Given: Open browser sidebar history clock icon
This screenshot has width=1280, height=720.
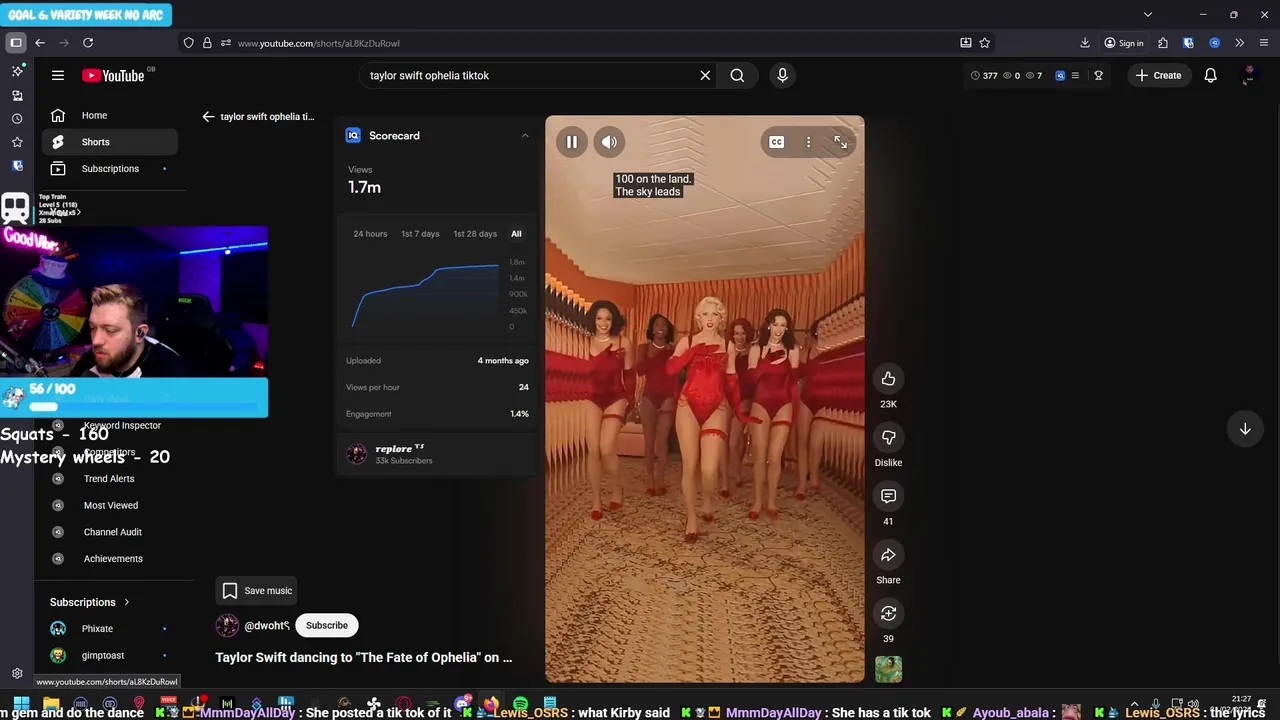Looking at the screenshot, I should pyautogui.click(x=17, y=118).
